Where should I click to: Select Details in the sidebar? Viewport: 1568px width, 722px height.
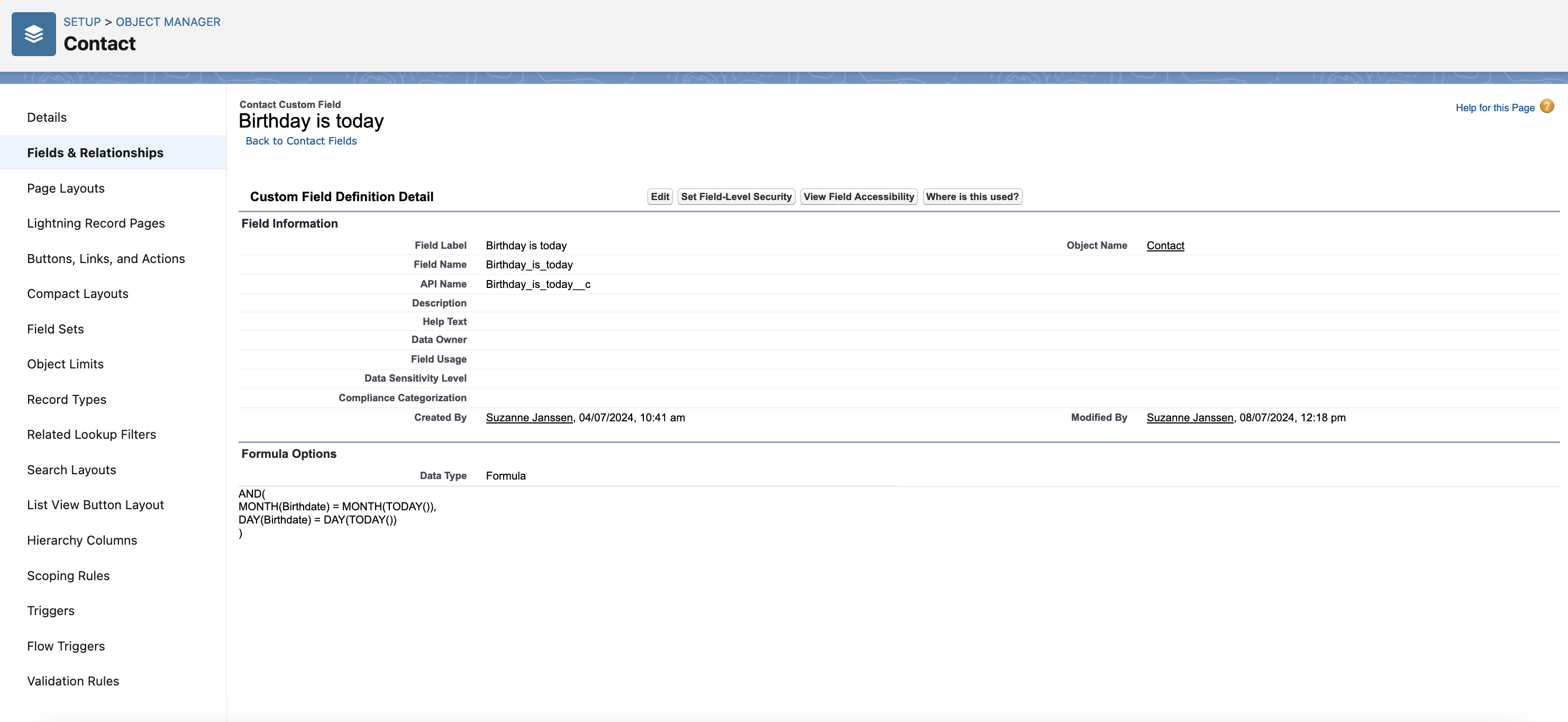click(47, 118)
